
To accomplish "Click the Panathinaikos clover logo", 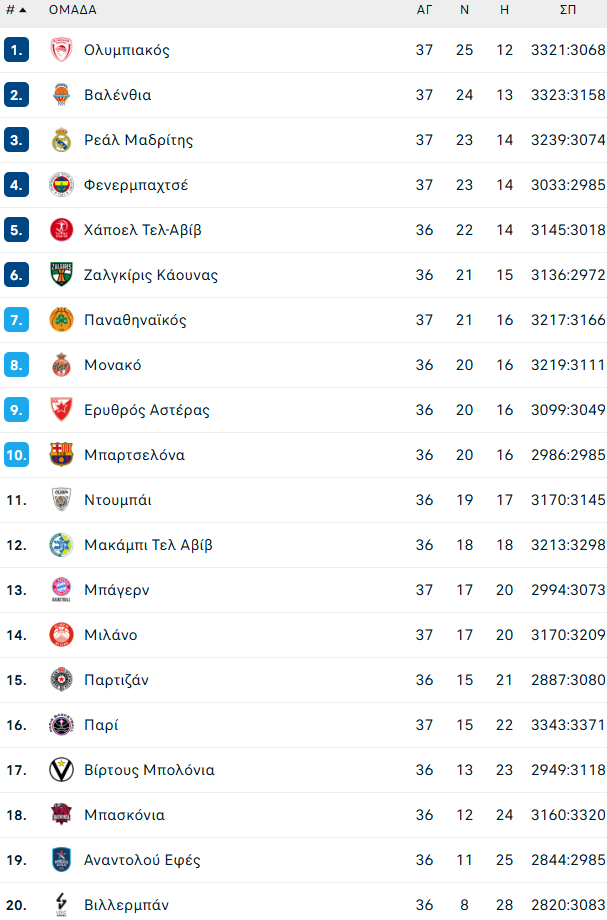I will tap(61, 320).
